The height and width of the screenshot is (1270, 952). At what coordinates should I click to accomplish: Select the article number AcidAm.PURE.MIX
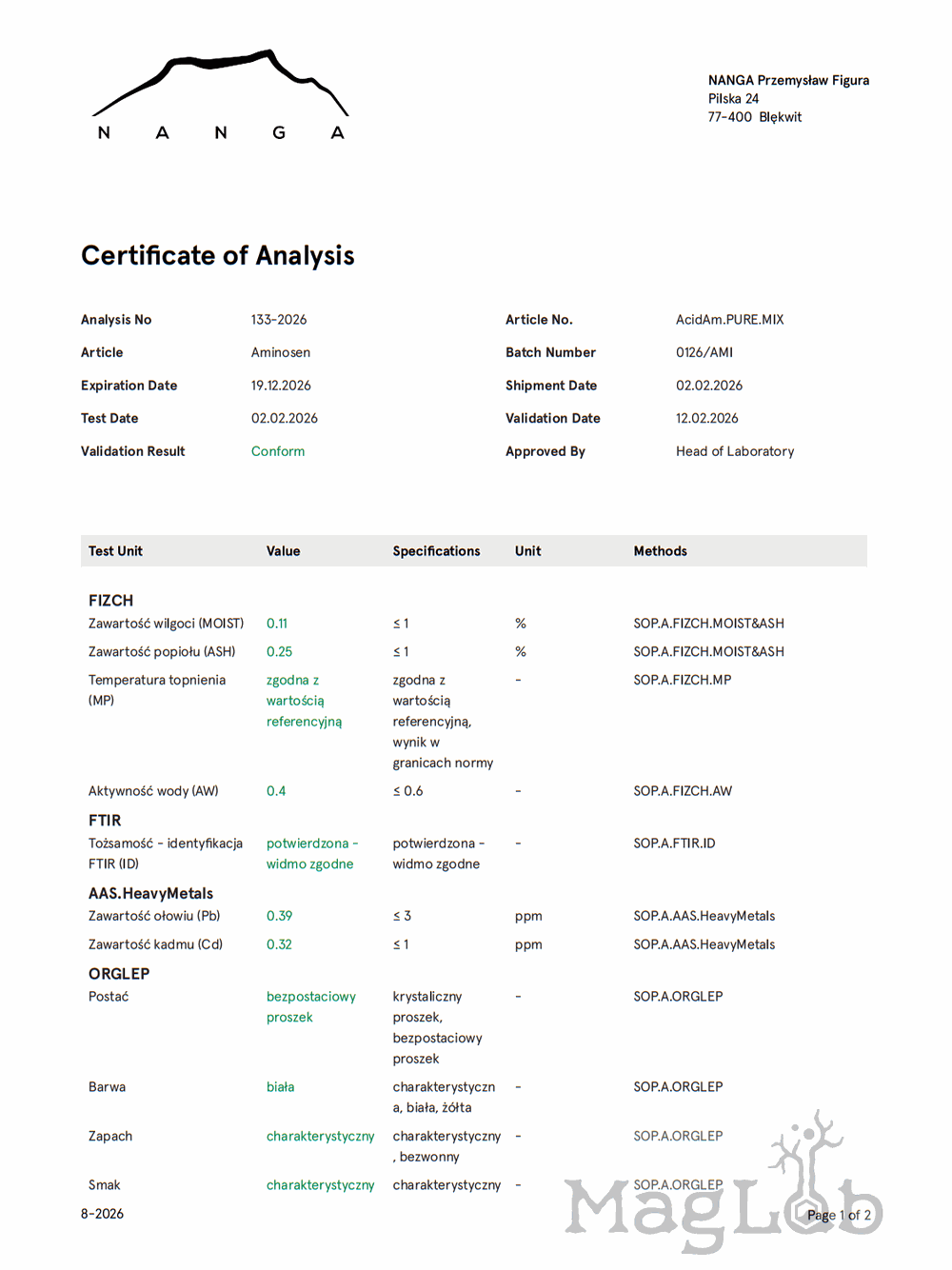pos(729,320)
